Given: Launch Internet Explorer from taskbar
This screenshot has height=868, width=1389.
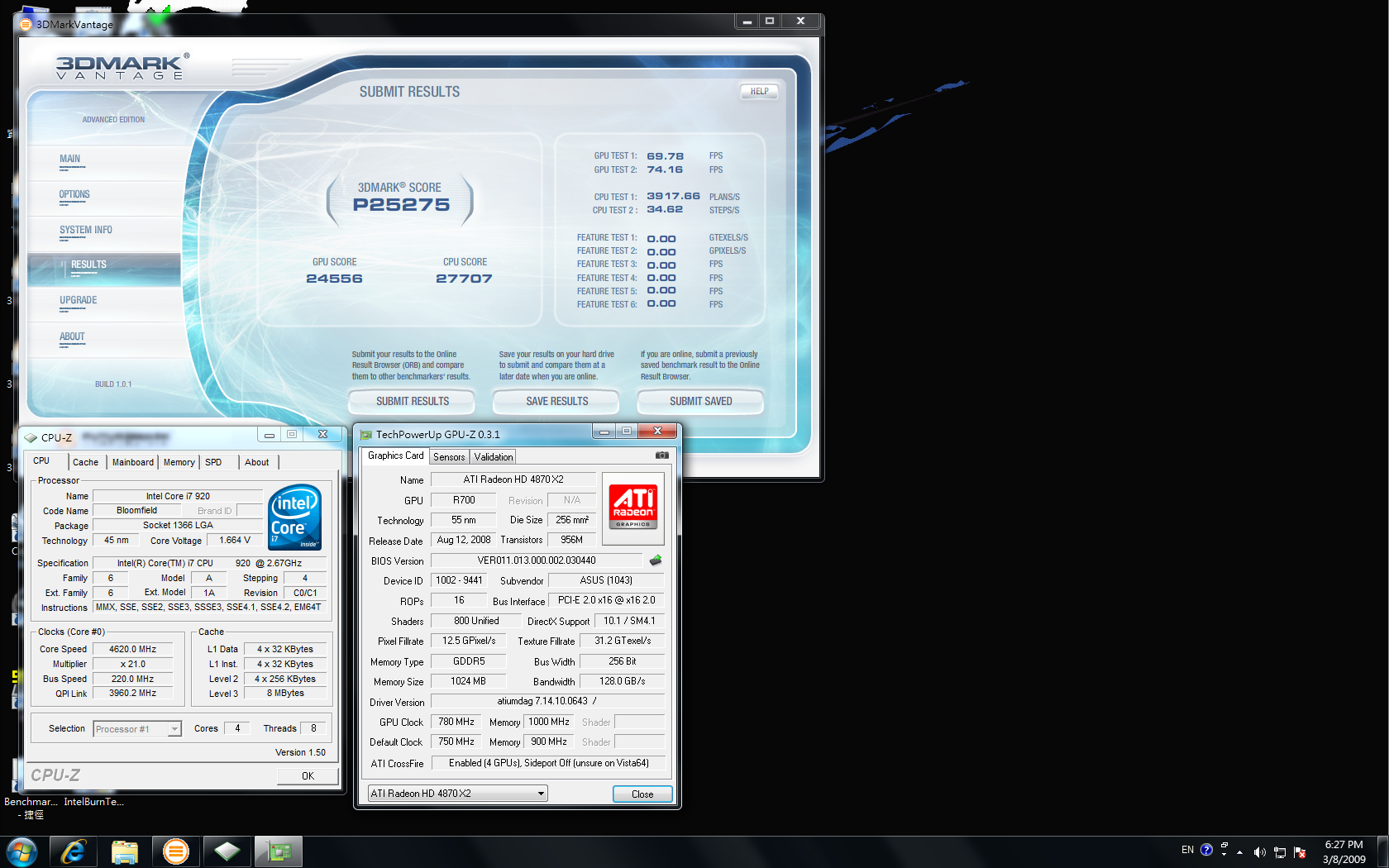Looking at the screenshot, I should click(73, 851).
